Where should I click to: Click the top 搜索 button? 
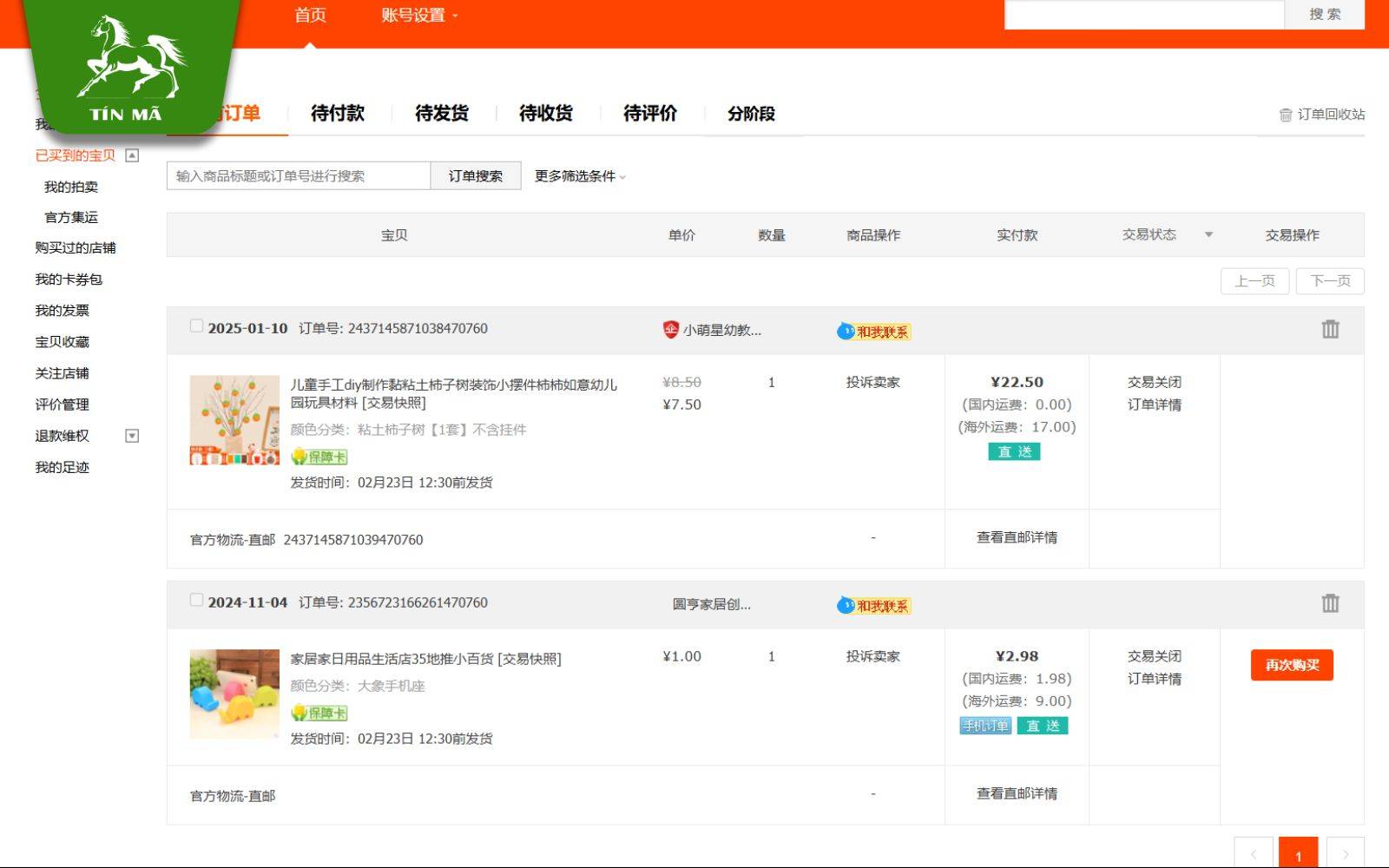(1325, 14)
